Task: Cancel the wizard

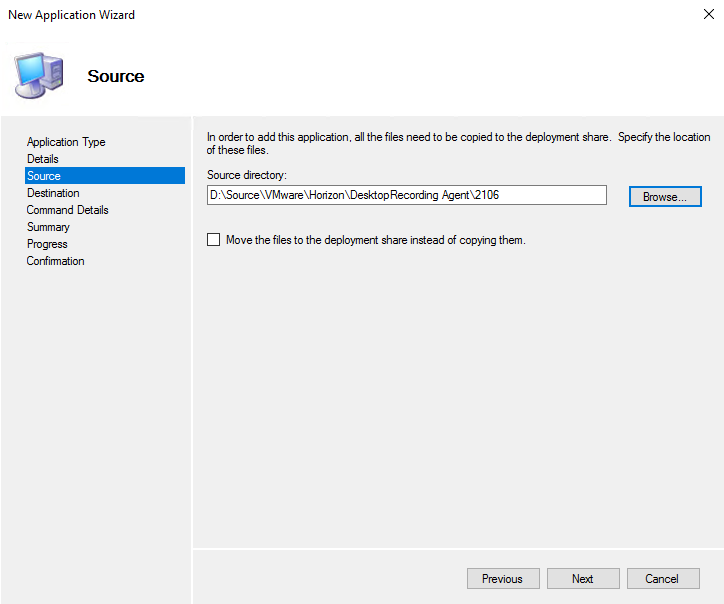Action: point(662,579)
